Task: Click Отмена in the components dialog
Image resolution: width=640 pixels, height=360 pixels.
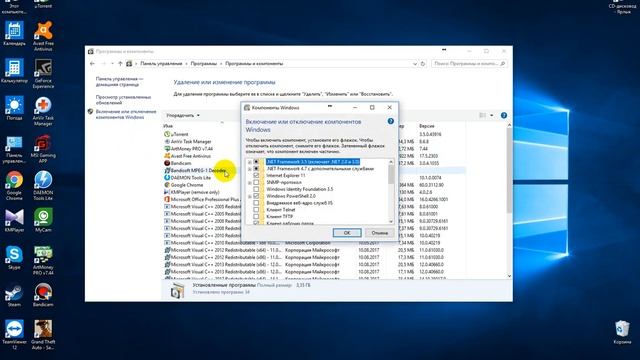Action: [x=380, y=233]
